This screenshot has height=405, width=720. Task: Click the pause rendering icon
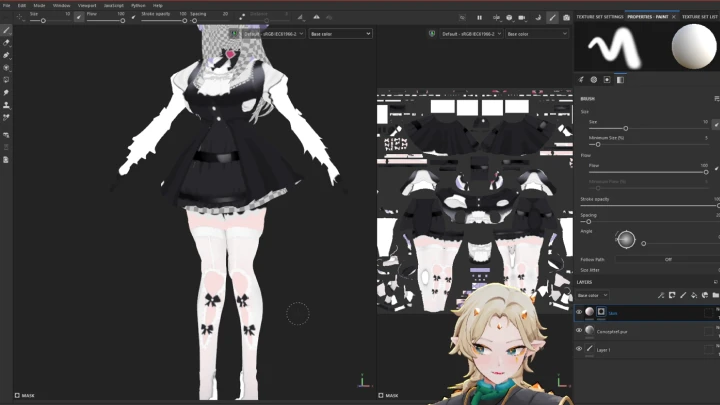(x=479, y=17)
